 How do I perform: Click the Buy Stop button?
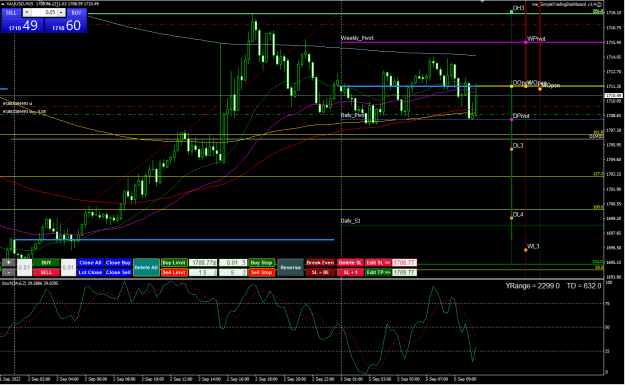click(261, 263)
